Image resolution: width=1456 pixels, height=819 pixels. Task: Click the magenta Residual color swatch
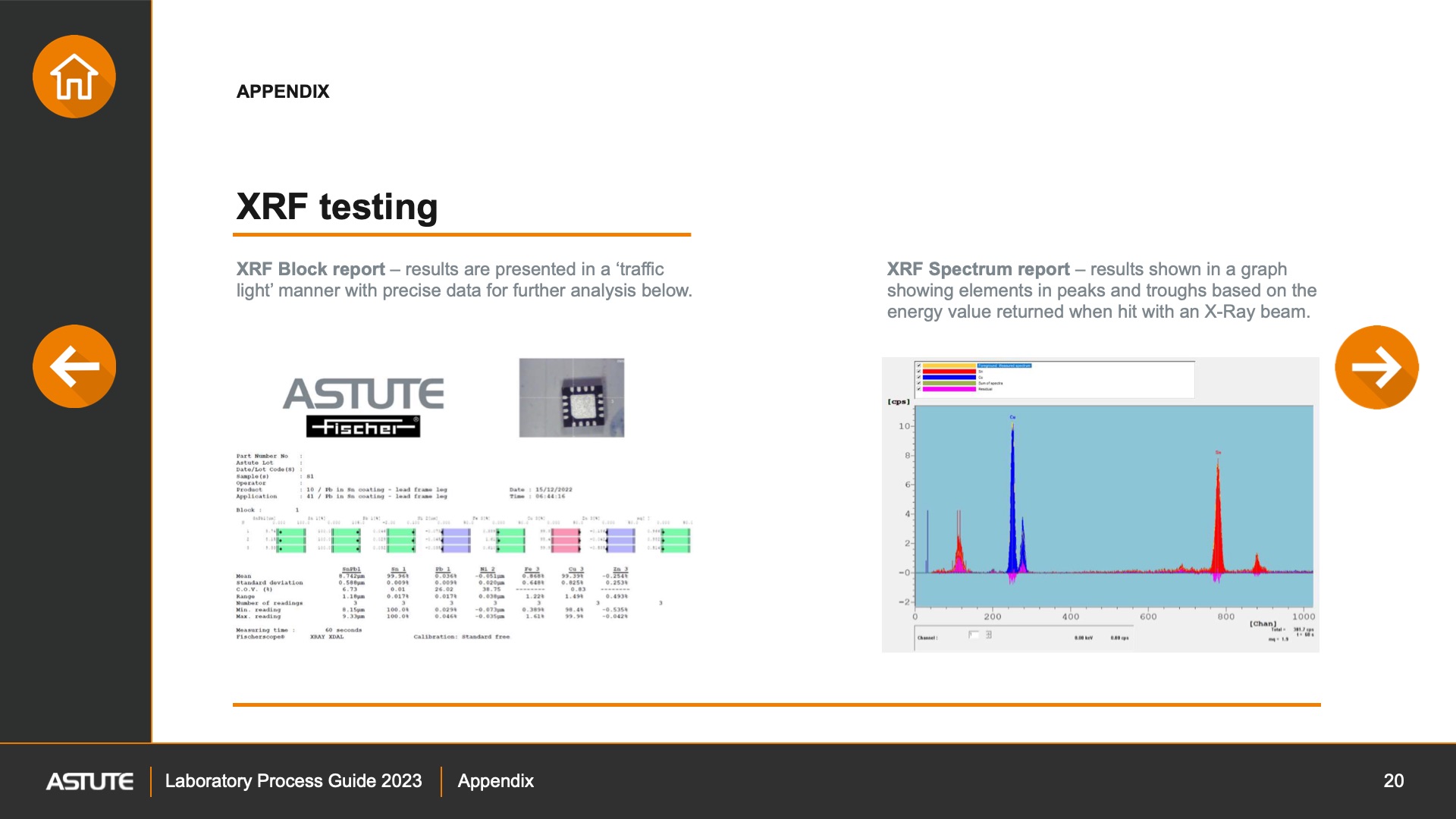pyautogui.click(x=949, y=389)
